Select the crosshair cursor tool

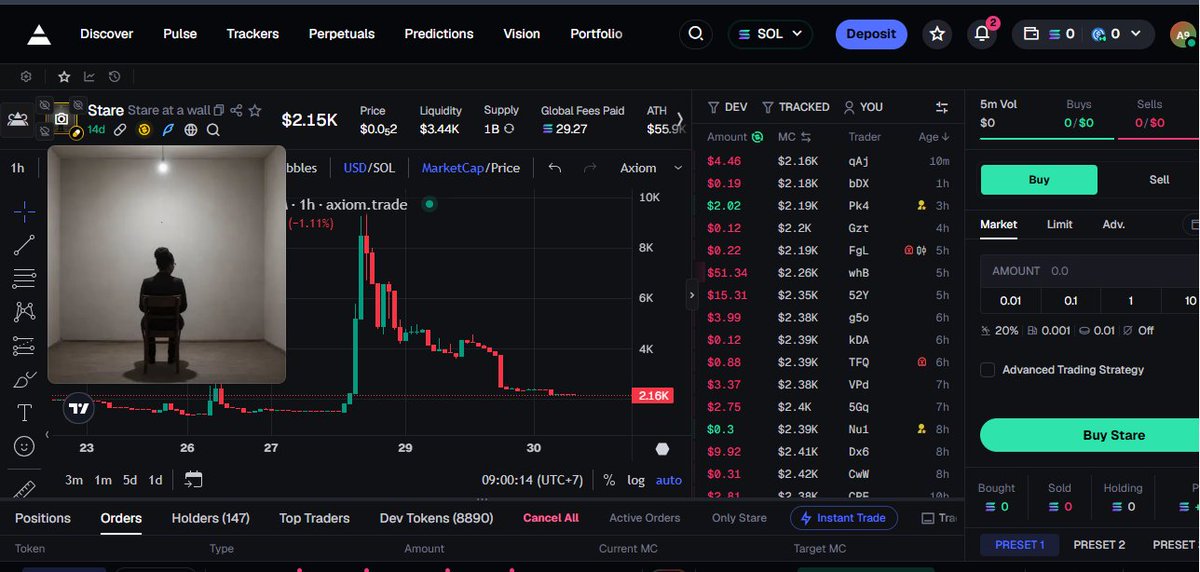click(25, 211)
